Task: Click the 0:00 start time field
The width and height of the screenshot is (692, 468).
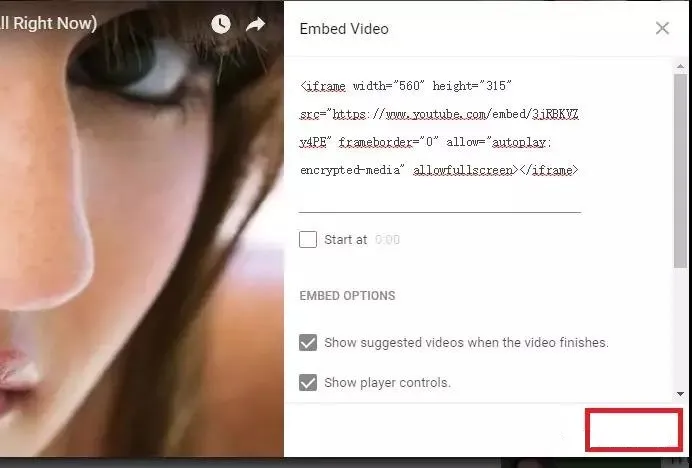Action: (387, 240)
